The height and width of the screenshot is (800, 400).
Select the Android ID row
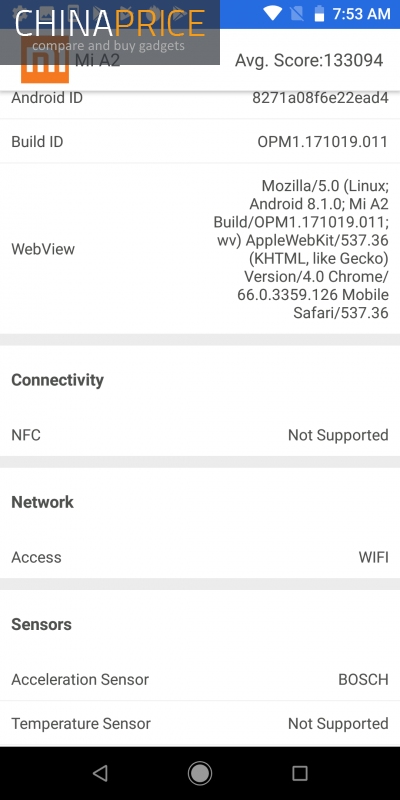point(200,97)
